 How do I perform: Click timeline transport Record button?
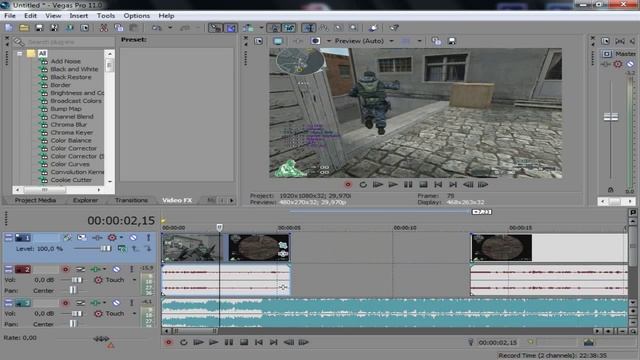(x=168, y=342)
